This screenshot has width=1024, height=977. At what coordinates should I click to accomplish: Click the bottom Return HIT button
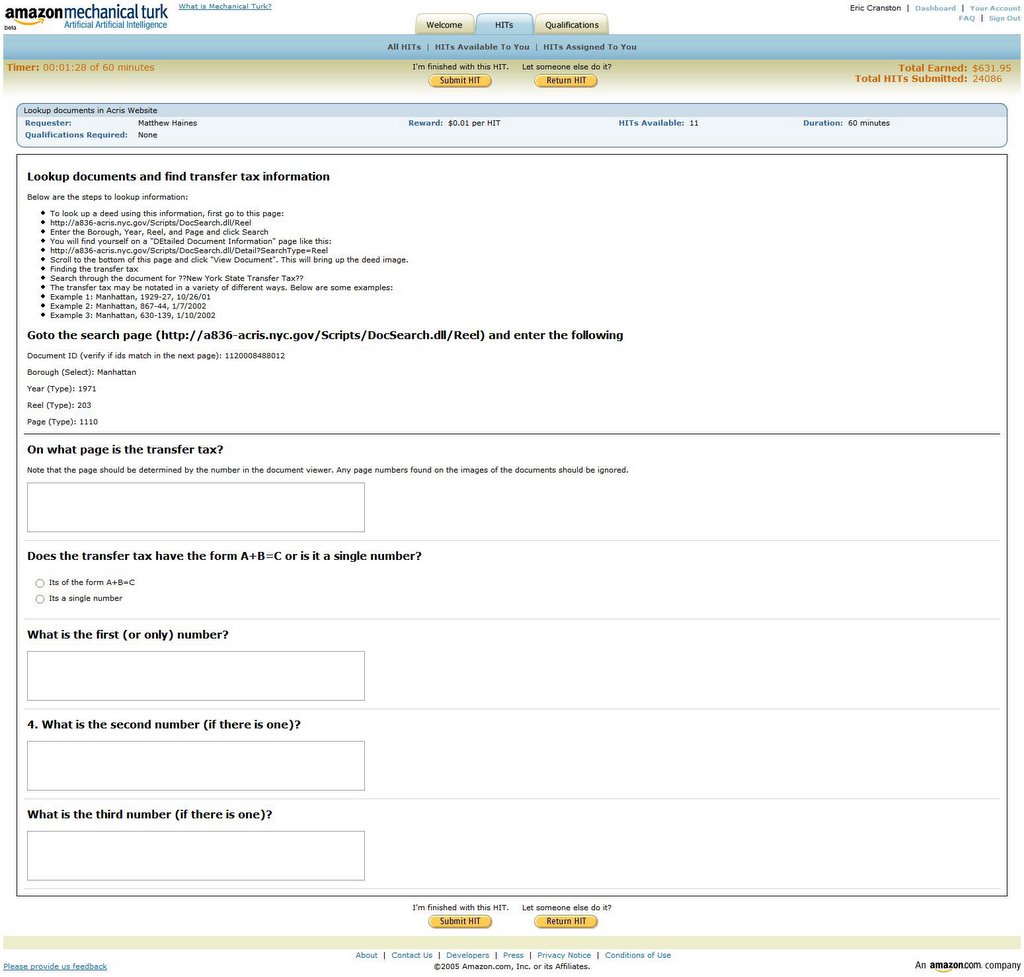coord(566,921)
